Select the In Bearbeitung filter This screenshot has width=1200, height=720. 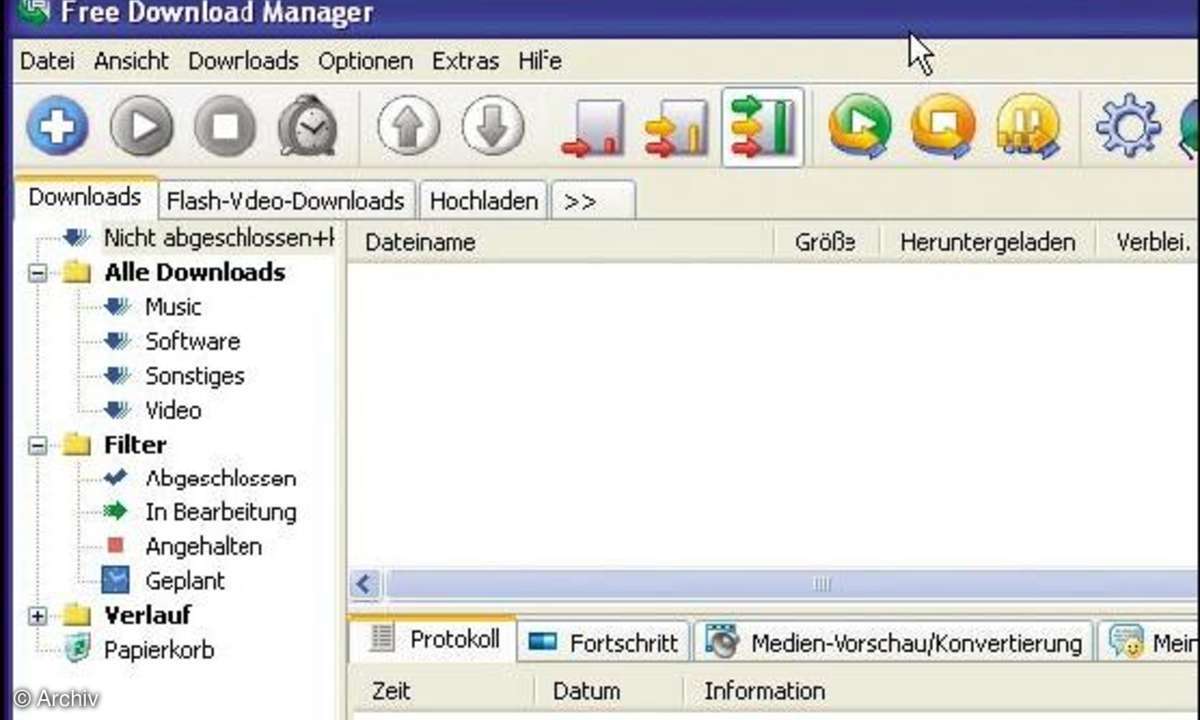point(220,512)
